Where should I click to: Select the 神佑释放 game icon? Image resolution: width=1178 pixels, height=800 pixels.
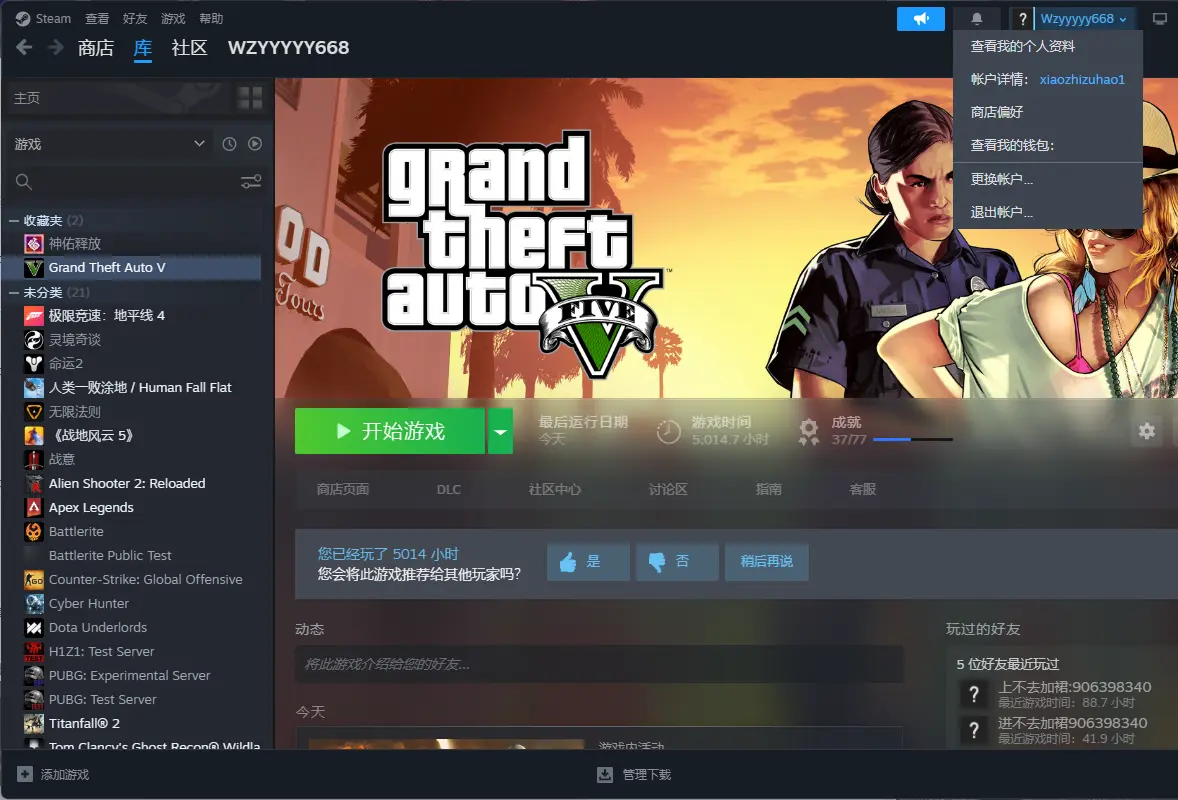[34, 243]
